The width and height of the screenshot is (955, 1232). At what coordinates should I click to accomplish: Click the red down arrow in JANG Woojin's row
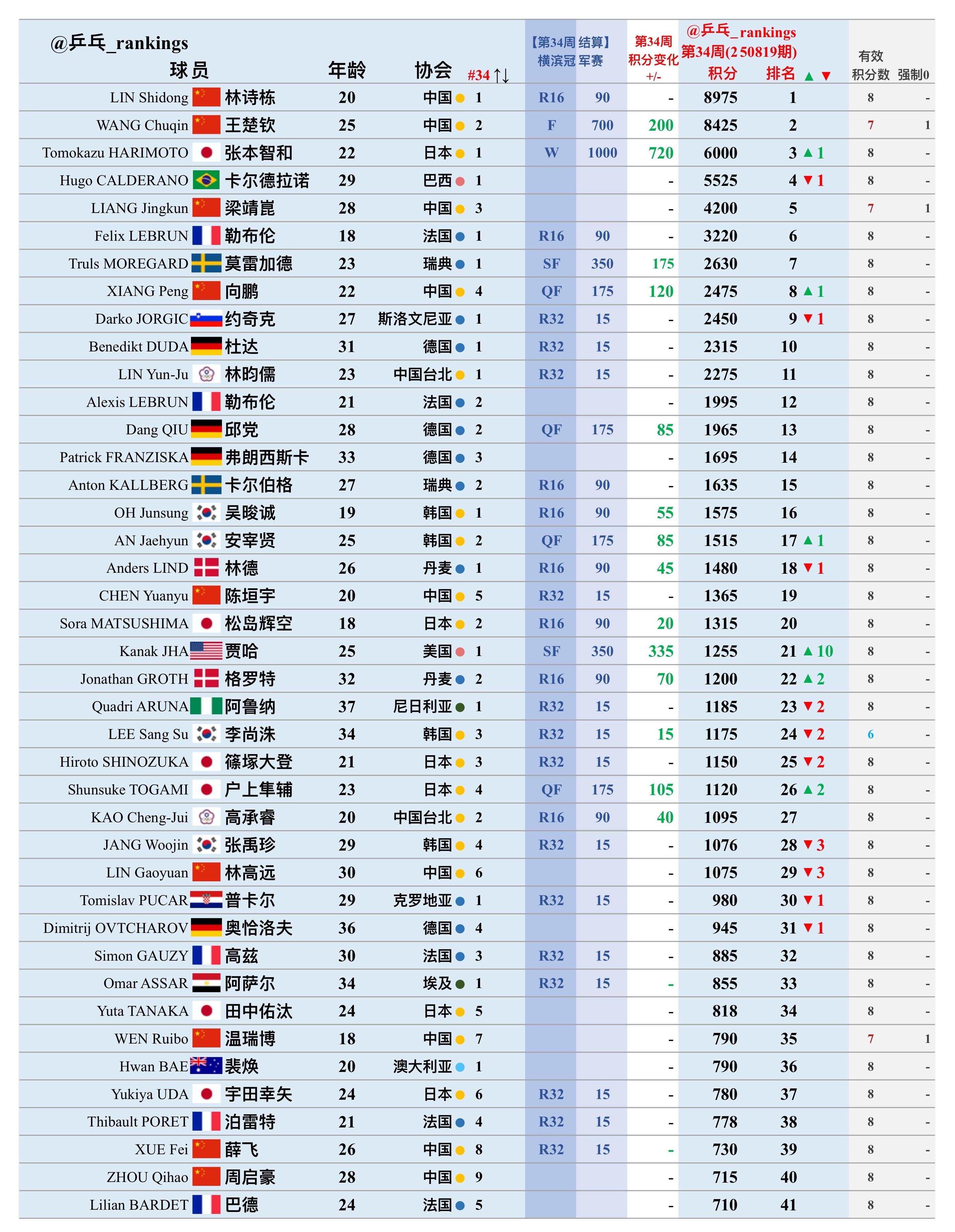[x=808, y=845]
